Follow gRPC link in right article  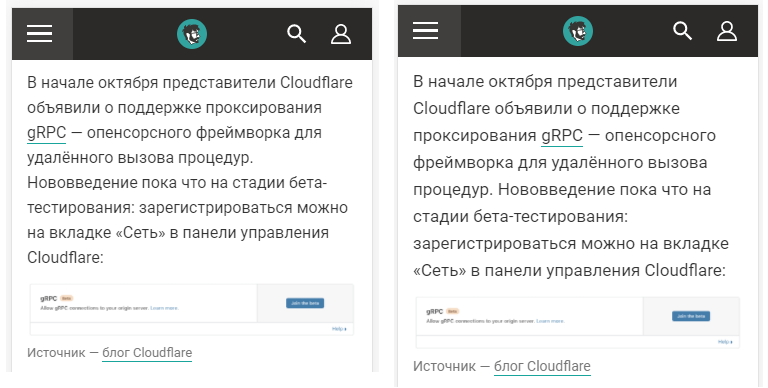[x=562, y=136]
